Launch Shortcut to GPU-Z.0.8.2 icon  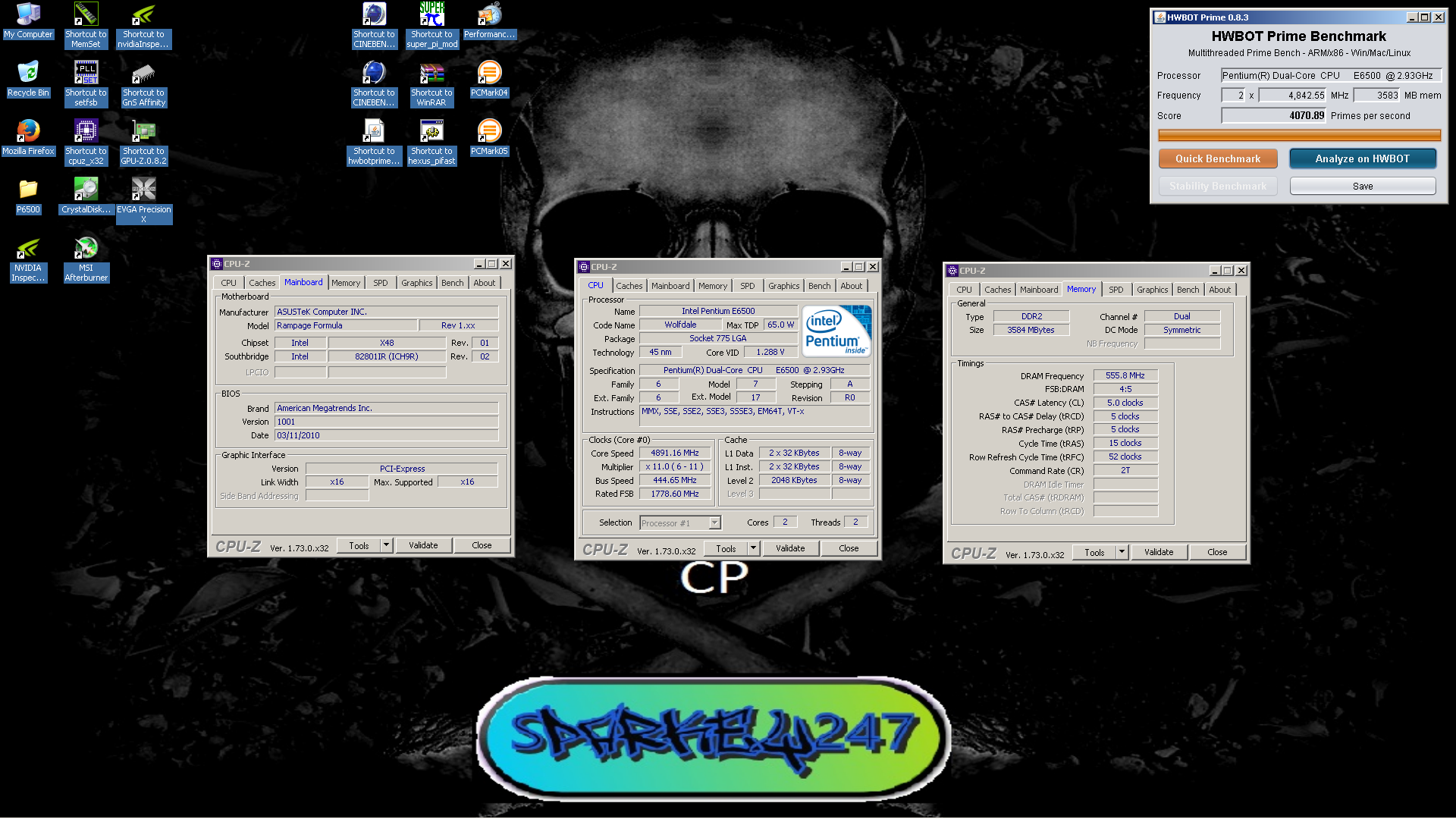point(143,143)
